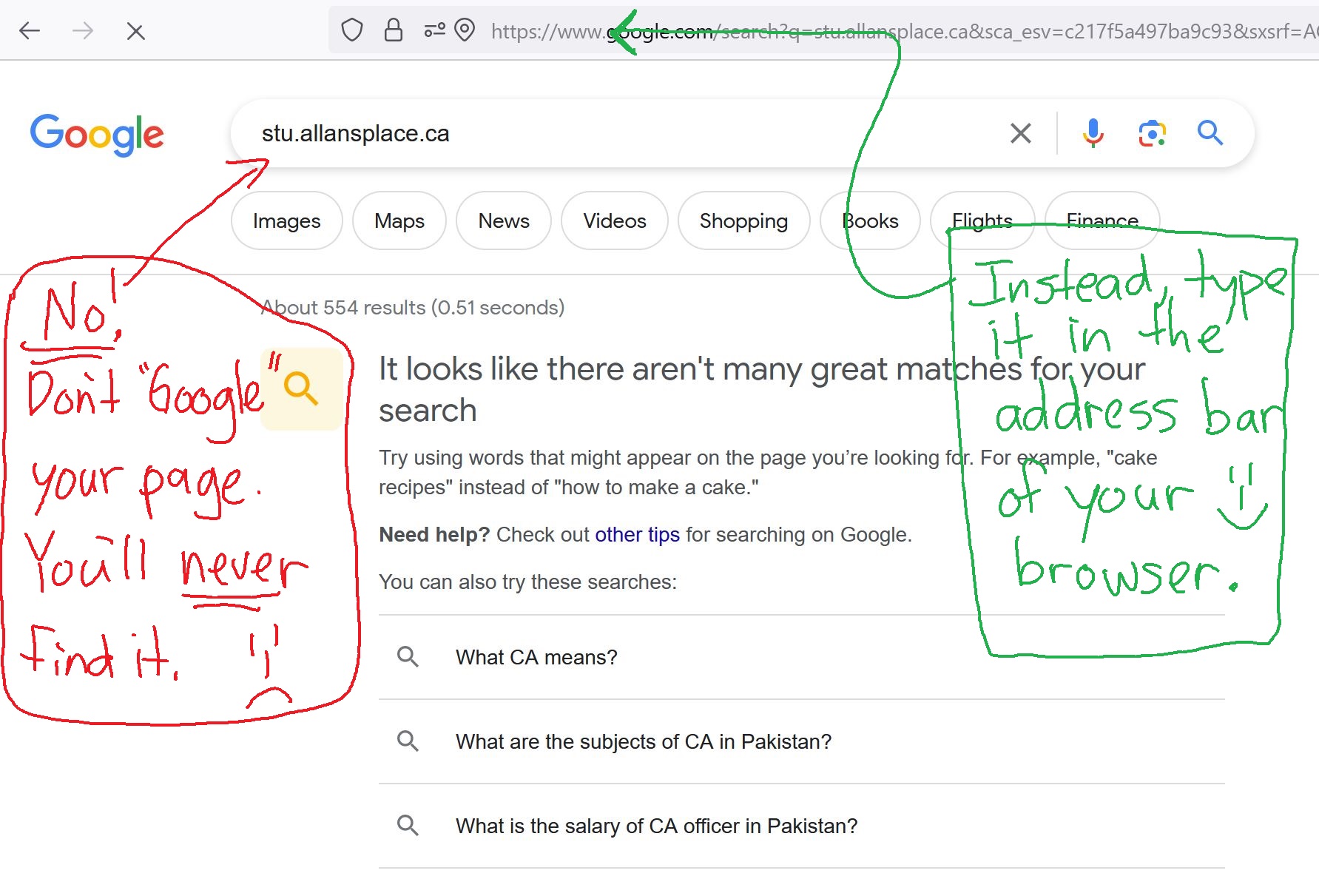Select the Books results tab
Image resolution: width=1319 pixels, height=896 pixels.
click(x=870, y=220)
